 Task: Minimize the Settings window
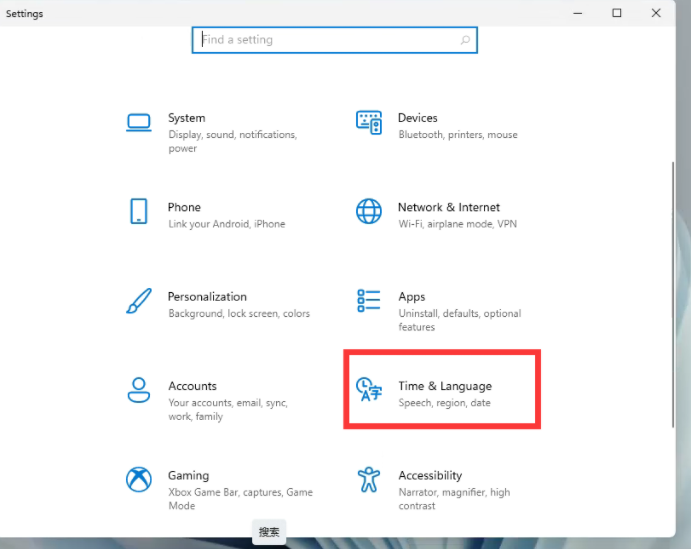pyautogui.click(x=578, y=13)
